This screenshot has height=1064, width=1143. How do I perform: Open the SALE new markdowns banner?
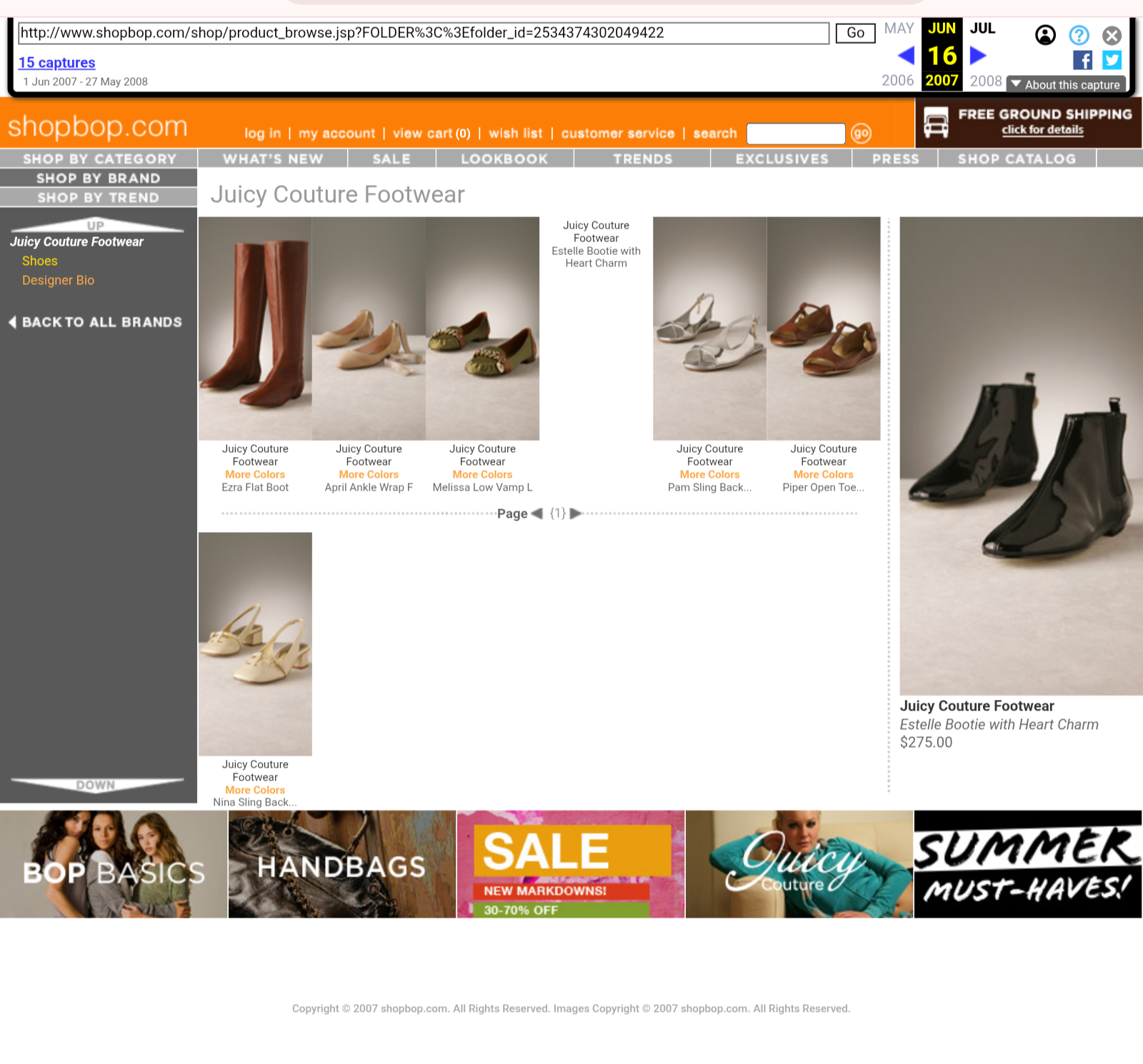(x=571, y=864)
